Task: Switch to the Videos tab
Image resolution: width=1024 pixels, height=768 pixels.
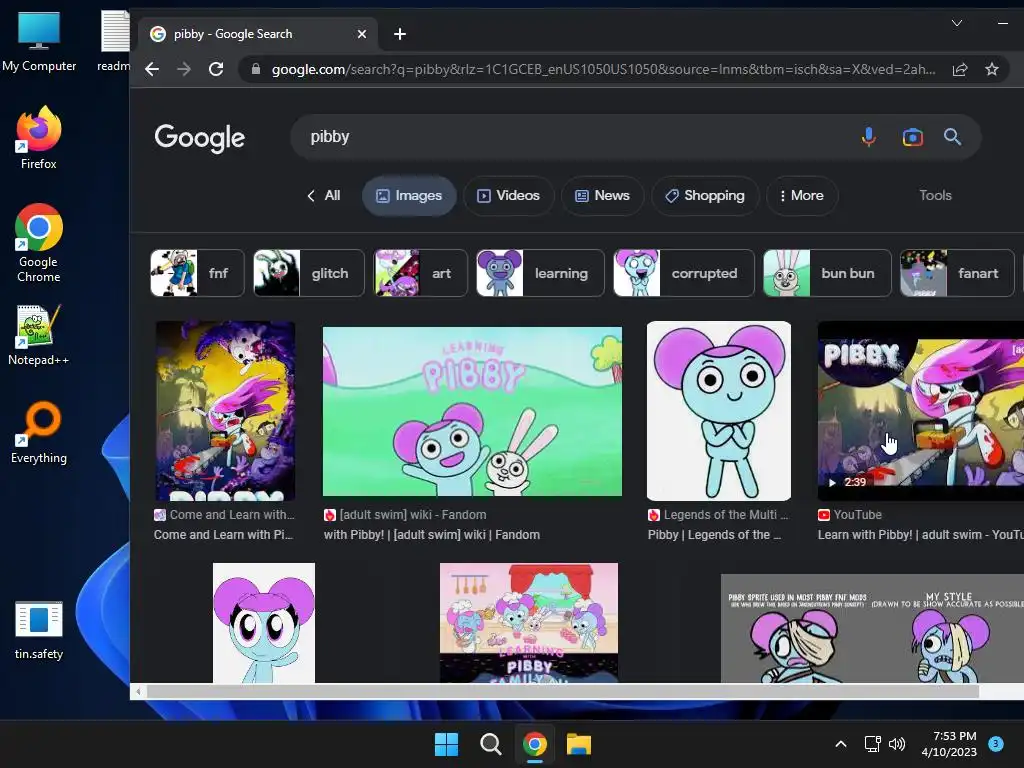Action: [508, 195]
